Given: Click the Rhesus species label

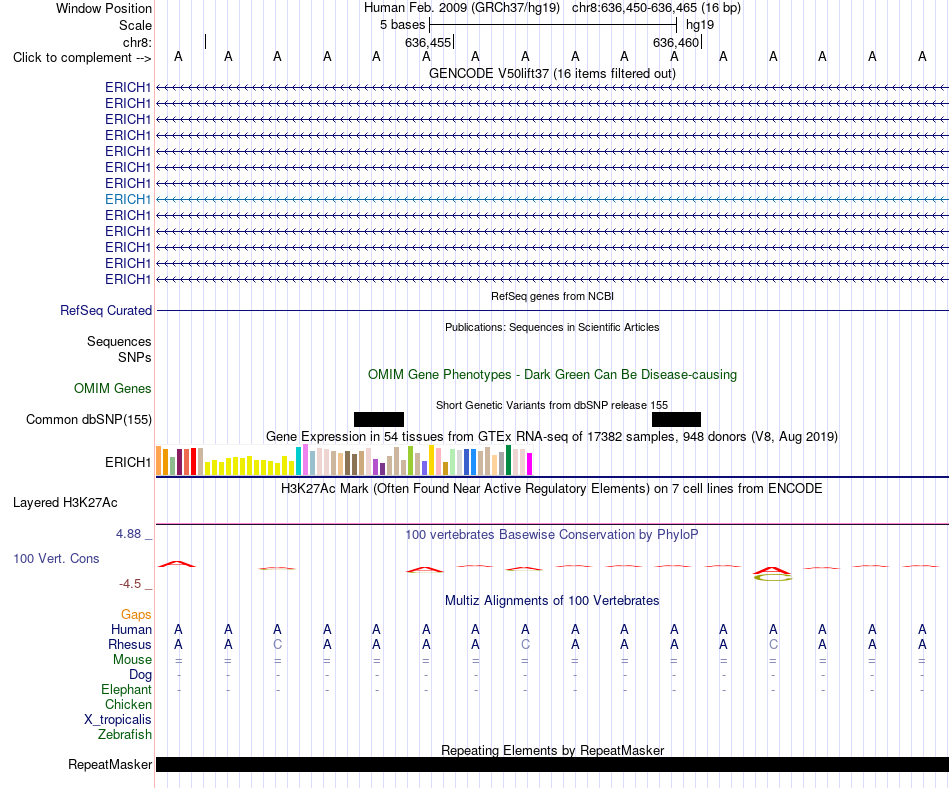Looking at the screenshot, I should [130, 644].
